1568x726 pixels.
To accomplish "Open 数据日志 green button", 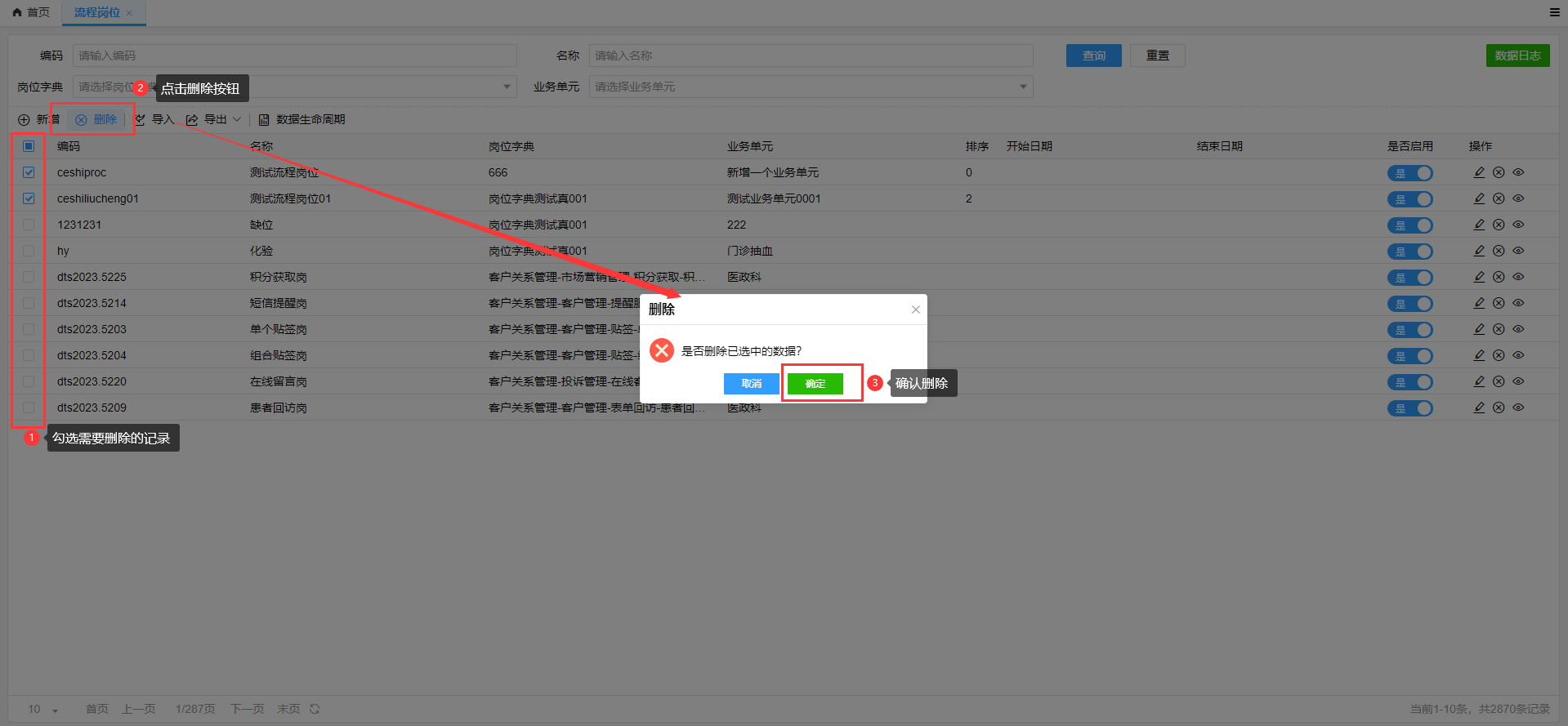I will pos(1518,56).
